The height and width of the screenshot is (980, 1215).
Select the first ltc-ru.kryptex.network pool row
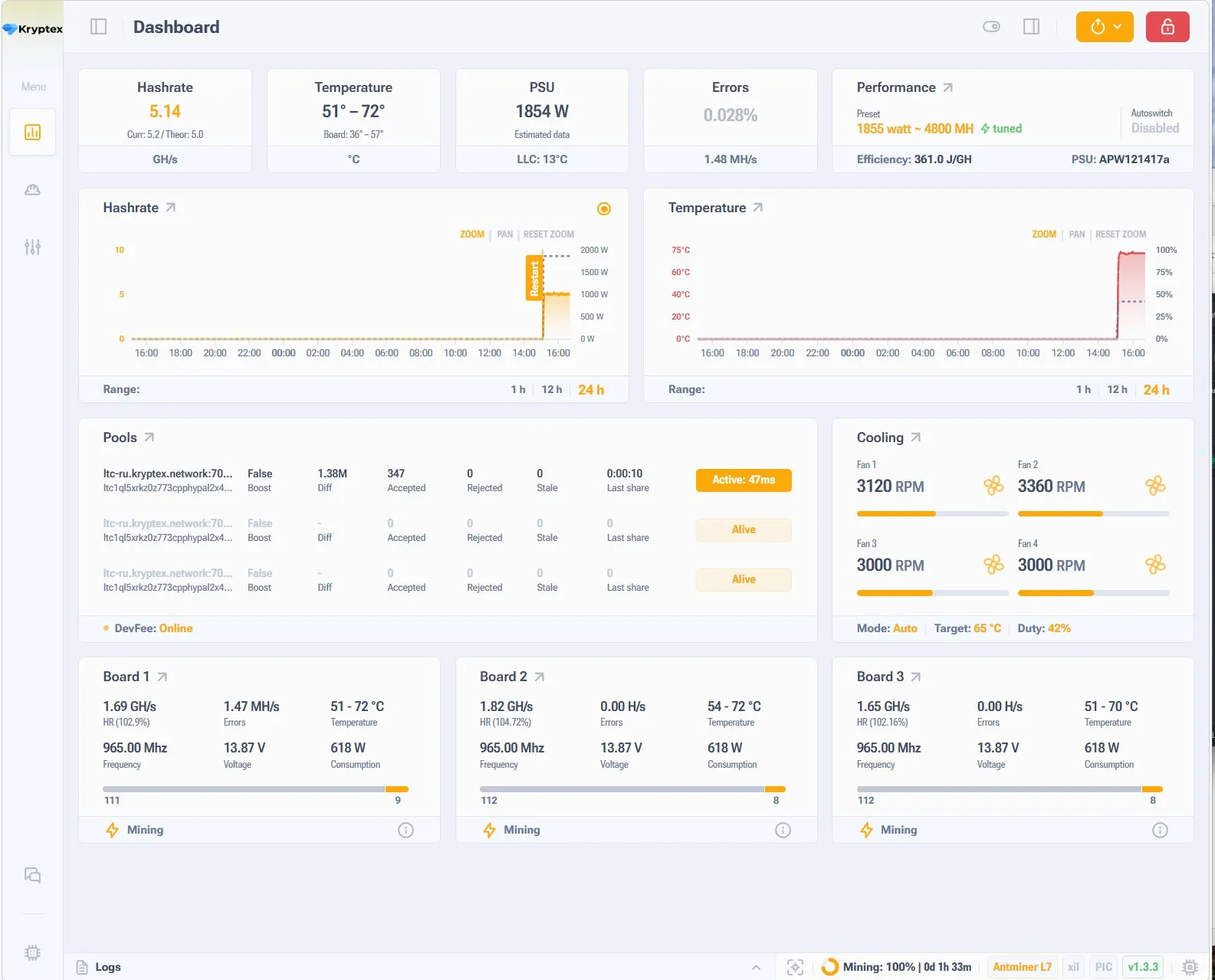click(448, 480)
